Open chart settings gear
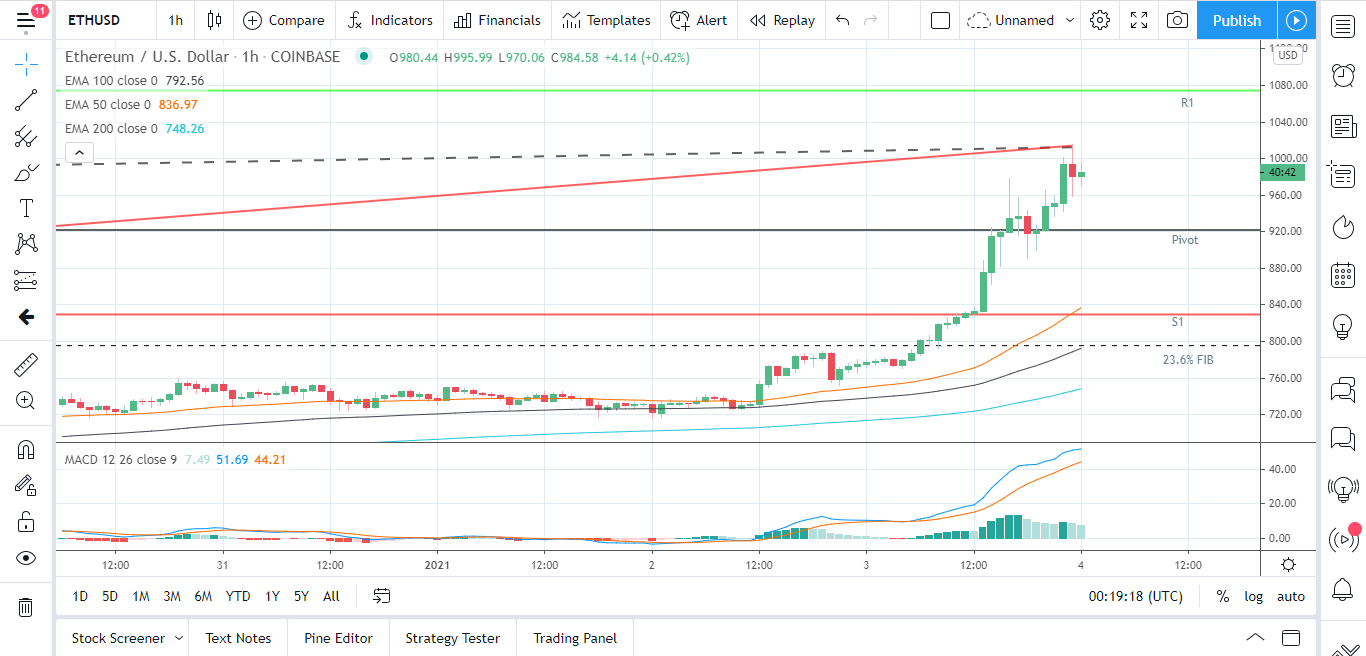Viewport: 1366px width, 656px height. [1100, 20]
